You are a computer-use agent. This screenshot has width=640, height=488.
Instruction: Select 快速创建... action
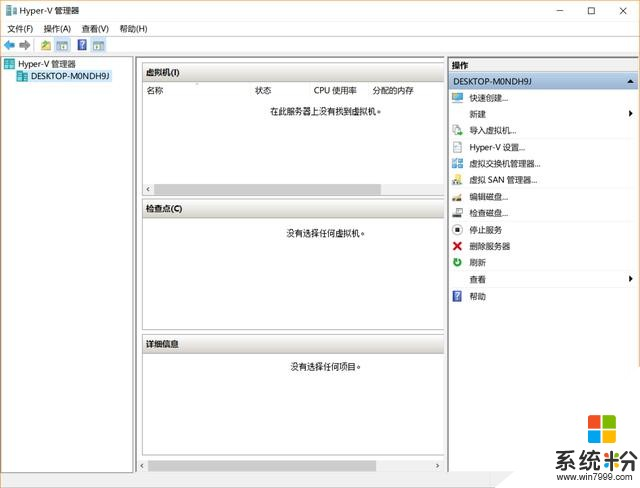pos(489,98)
